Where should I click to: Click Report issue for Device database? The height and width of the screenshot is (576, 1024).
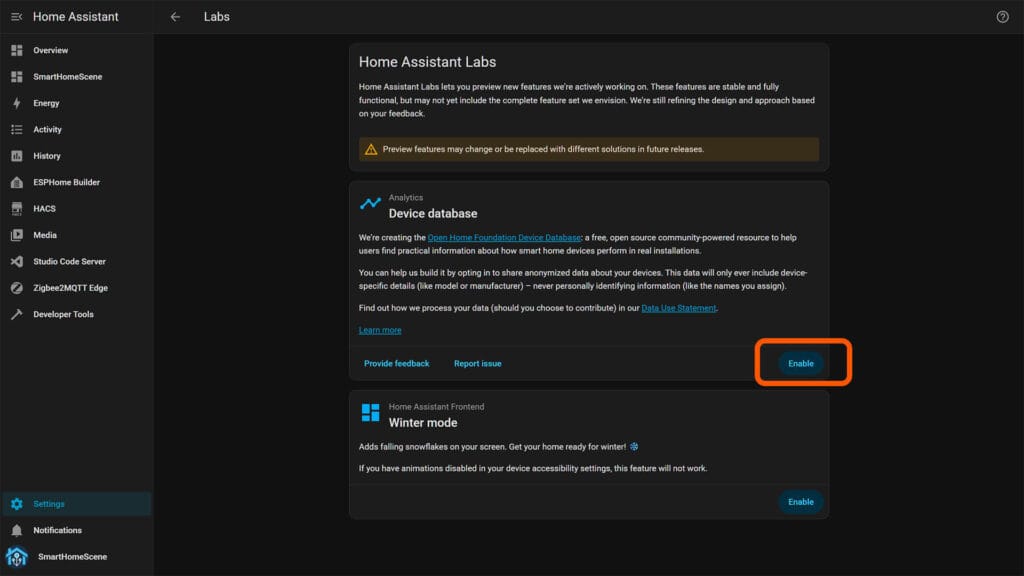(477, 364)
